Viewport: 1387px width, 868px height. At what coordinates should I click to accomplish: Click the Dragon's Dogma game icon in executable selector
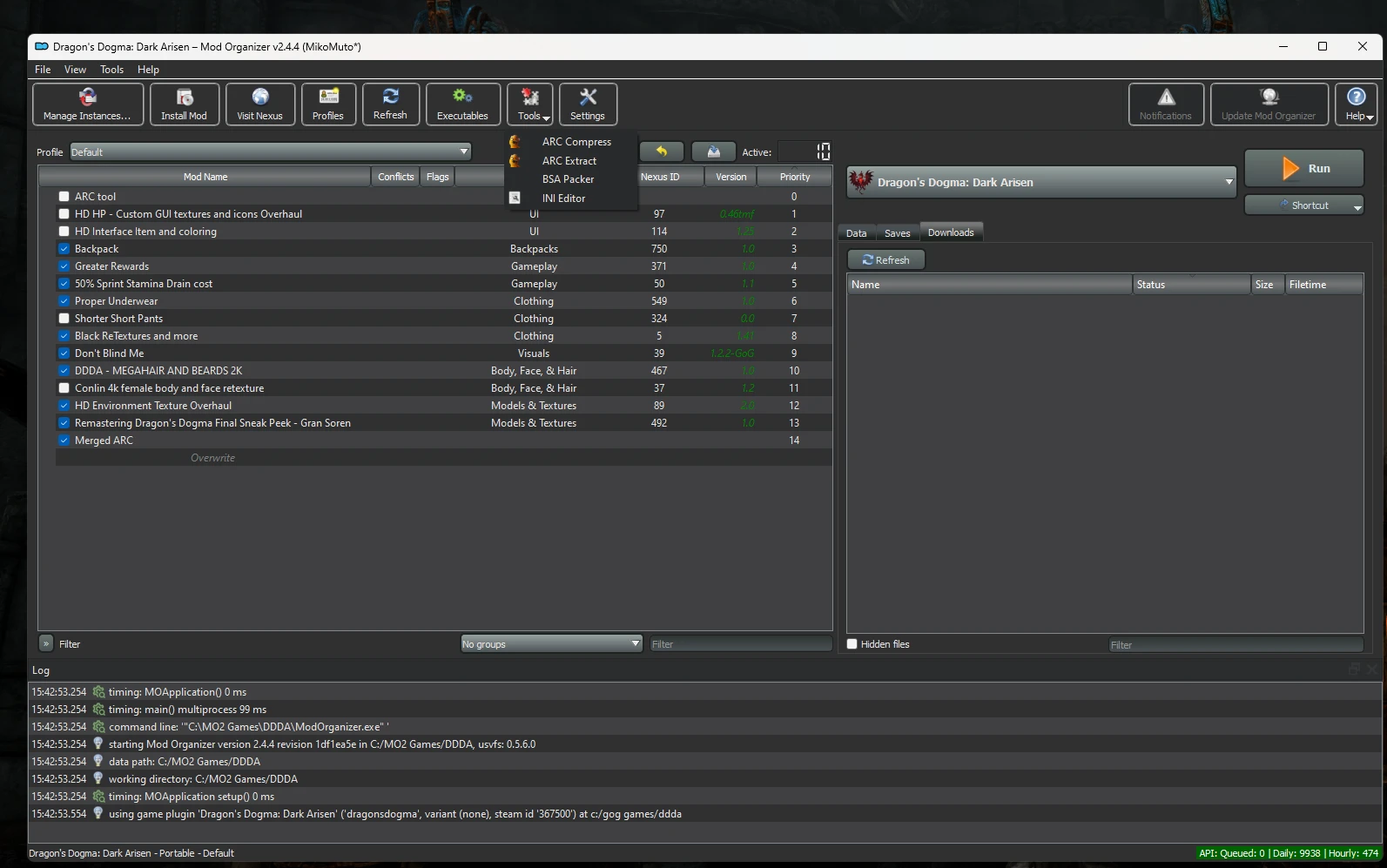click(861, 182)
